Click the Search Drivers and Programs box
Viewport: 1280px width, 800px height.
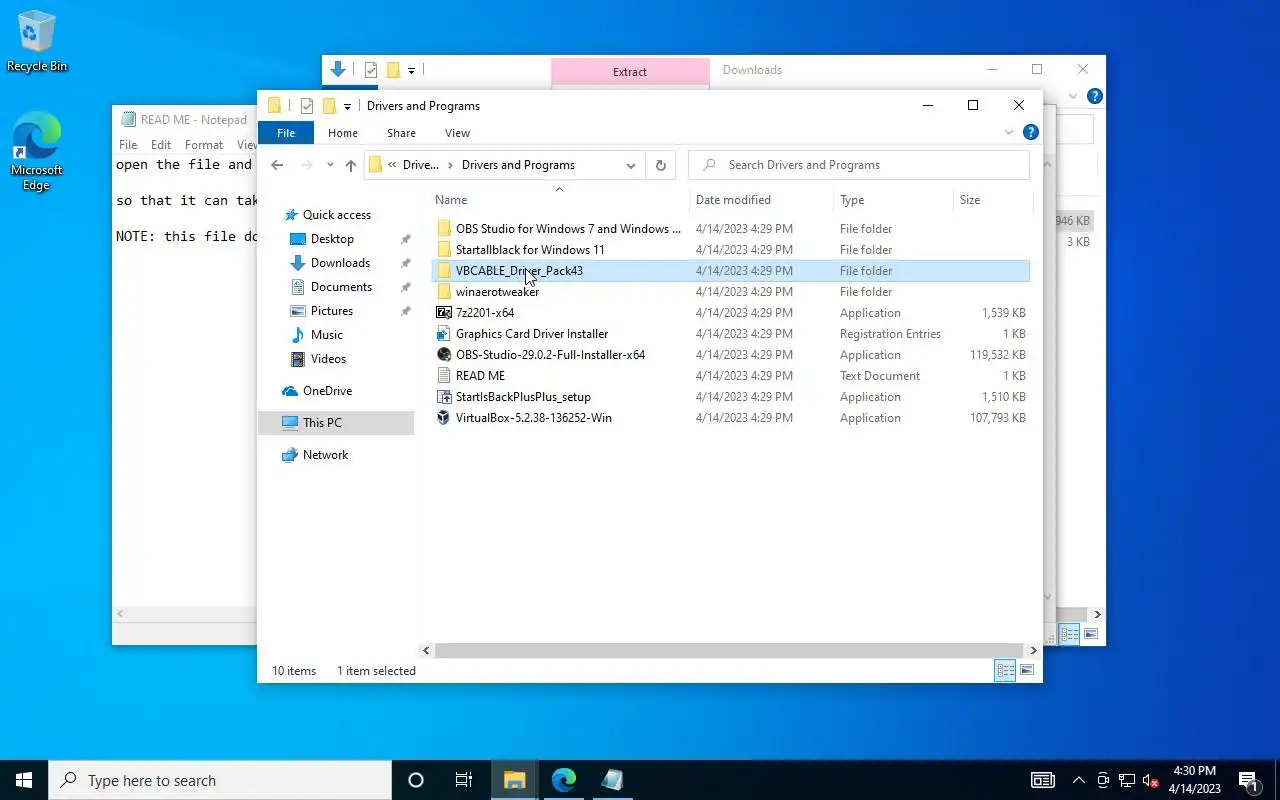tap(859, 165)
